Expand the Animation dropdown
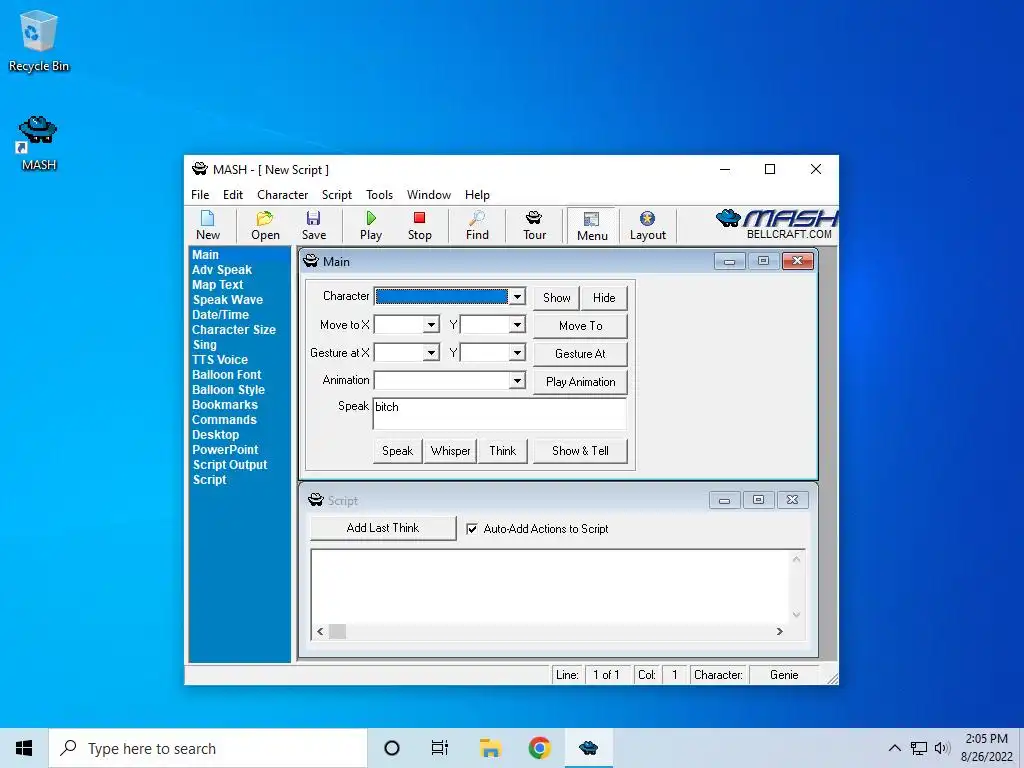 pyautogui.click(x=517, y=380)
